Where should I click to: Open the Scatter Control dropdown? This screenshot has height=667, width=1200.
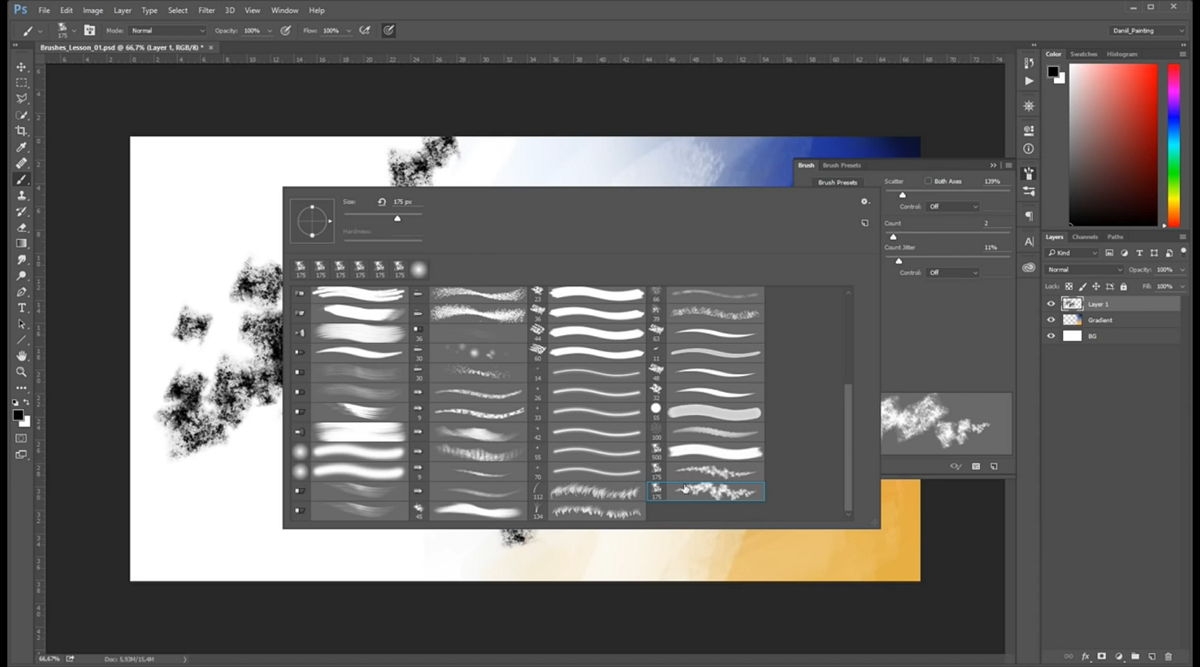pos(952,207)
